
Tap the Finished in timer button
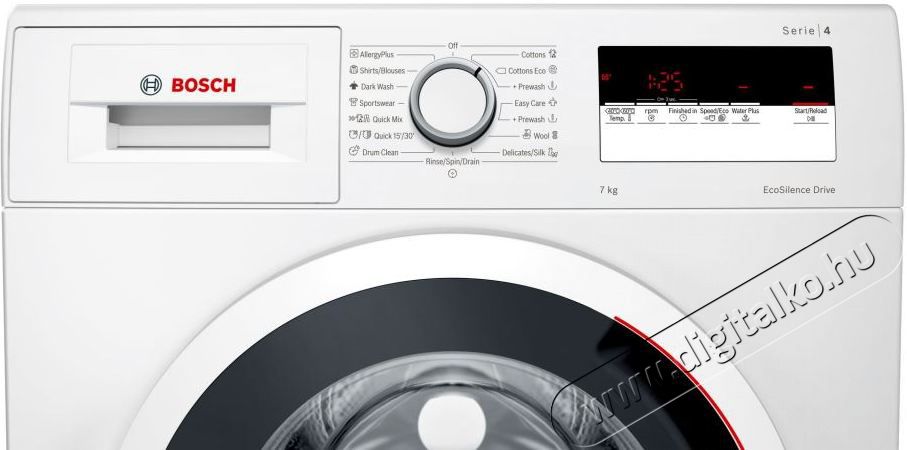(683, 115)
